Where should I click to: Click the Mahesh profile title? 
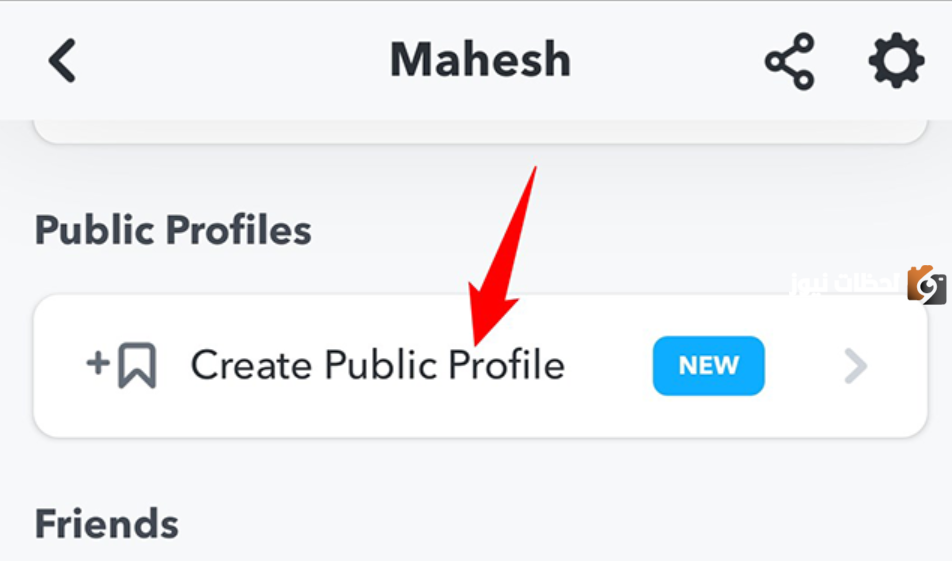pos(480,61)
